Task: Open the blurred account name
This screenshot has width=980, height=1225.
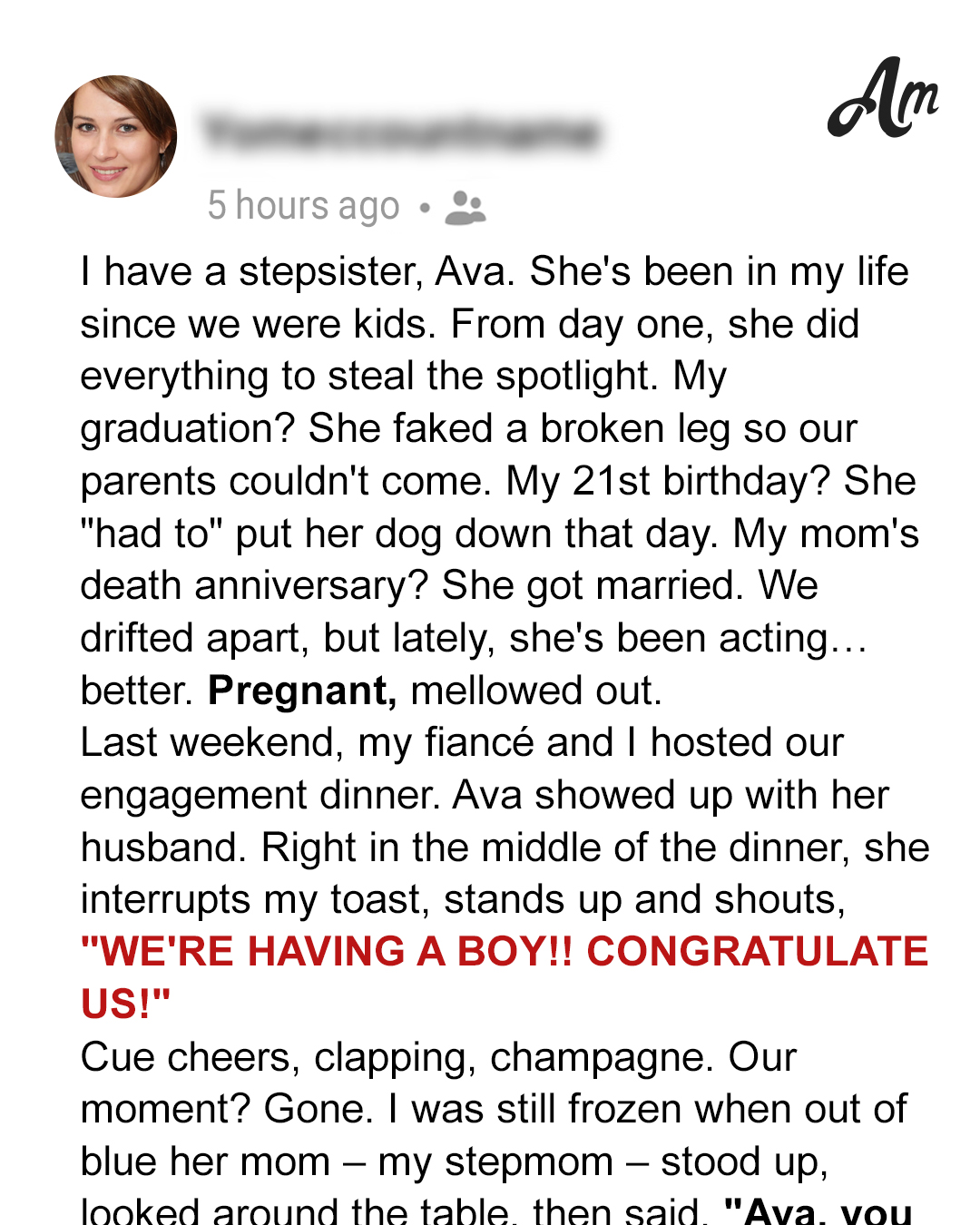Action: (x=402, y=132)
